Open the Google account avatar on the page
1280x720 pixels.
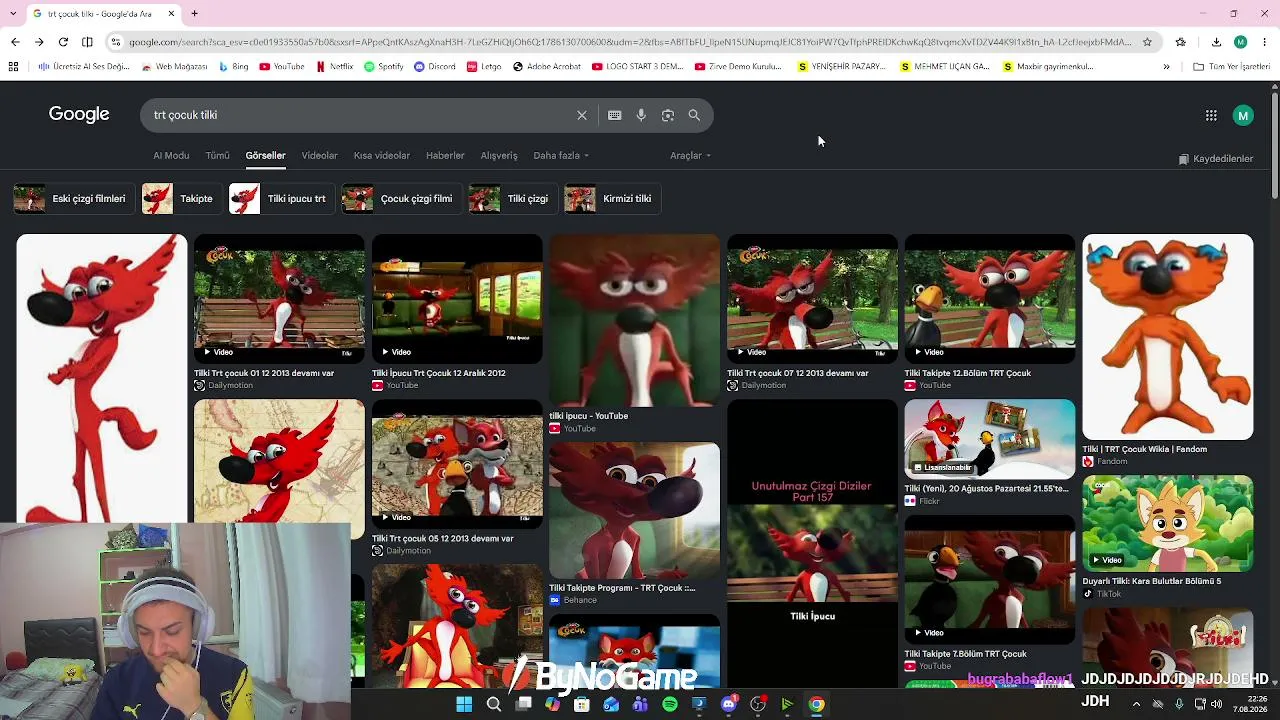pyautogui.click(x=1243, y=116)
